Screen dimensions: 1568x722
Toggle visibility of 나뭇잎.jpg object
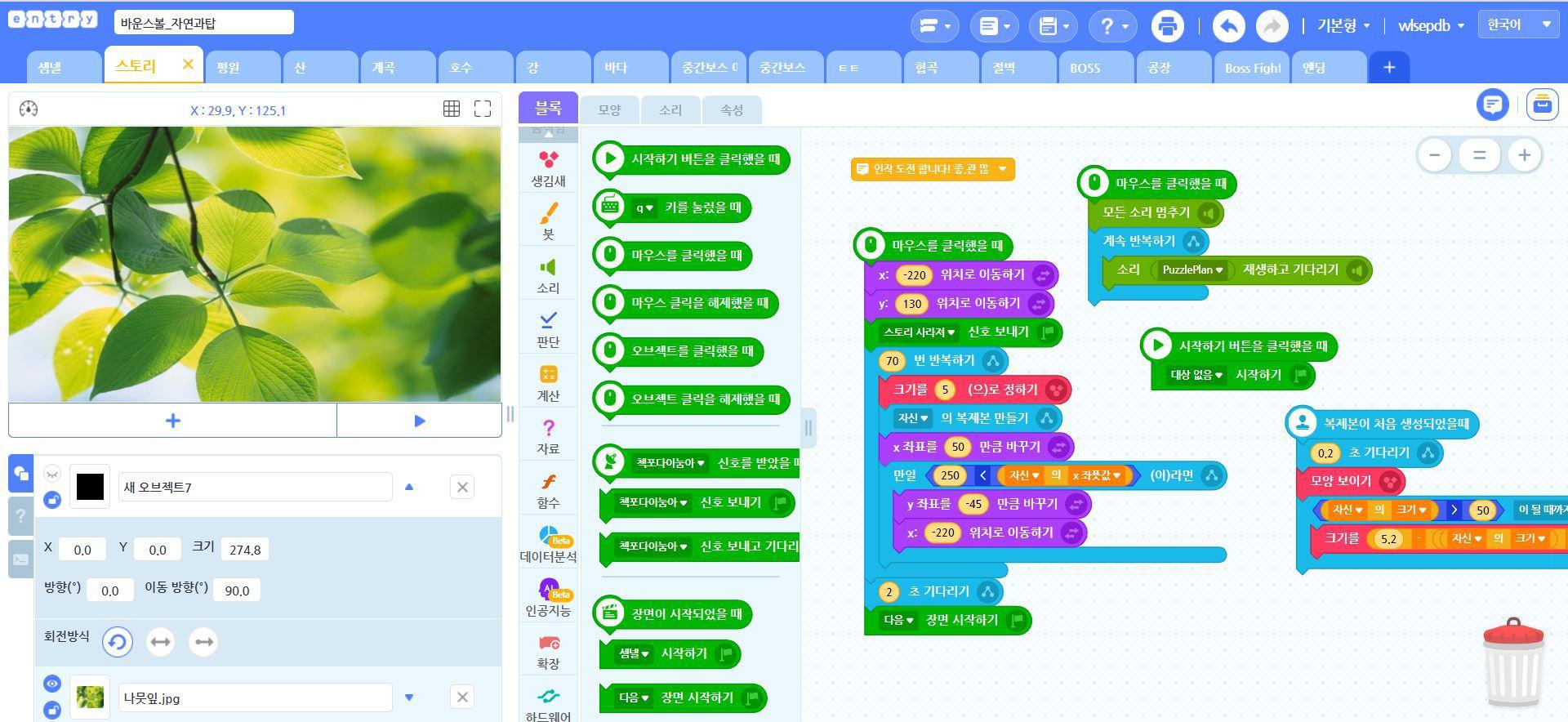[x=52, y=684]
